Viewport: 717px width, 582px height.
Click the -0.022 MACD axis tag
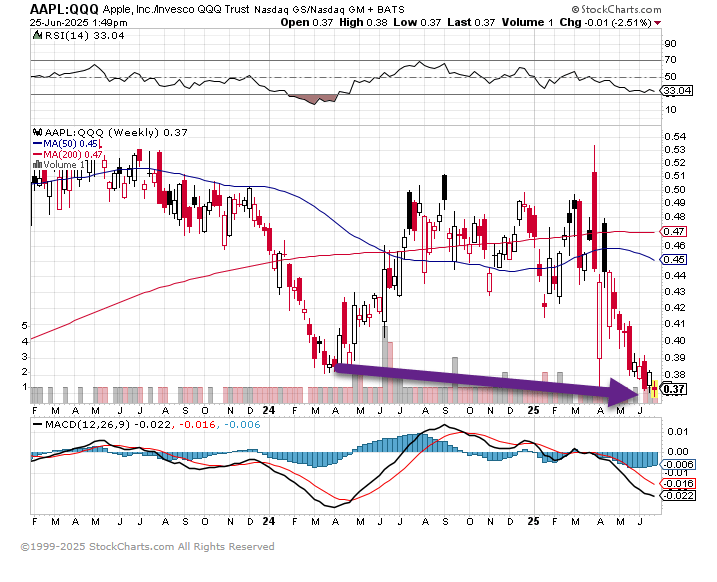[x=679, y=496]
